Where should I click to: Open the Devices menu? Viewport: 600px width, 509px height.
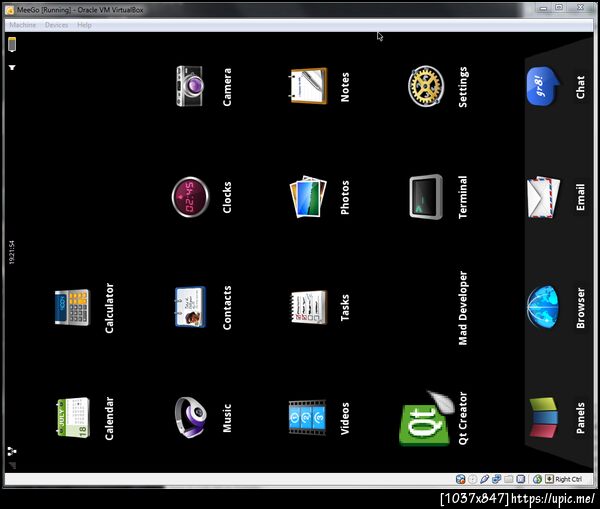coord(56,25)
